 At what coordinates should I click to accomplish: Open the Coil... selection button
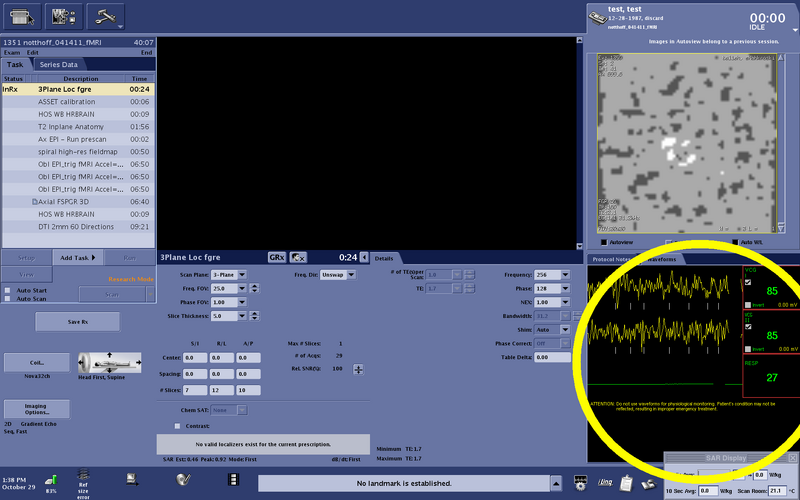coord(37,363)
